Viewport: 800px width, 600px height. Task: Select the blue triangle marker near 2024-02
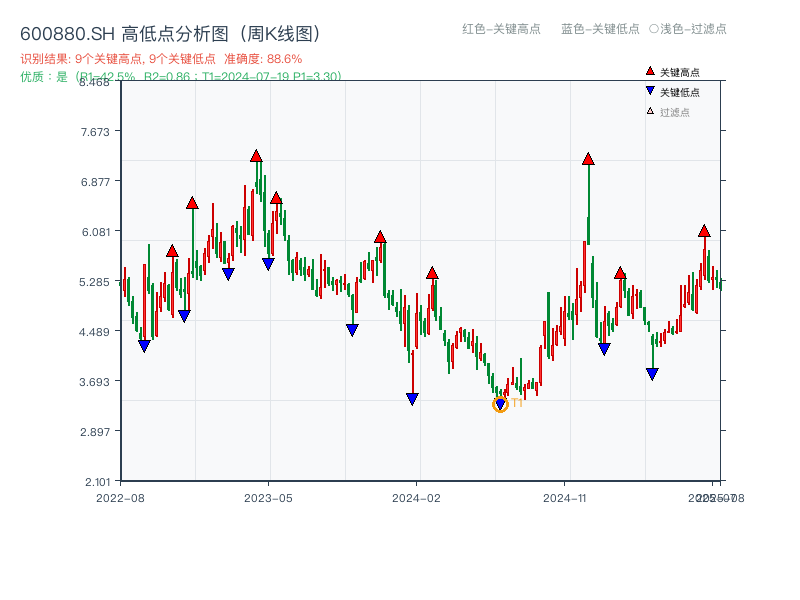[x=412, y=398]
